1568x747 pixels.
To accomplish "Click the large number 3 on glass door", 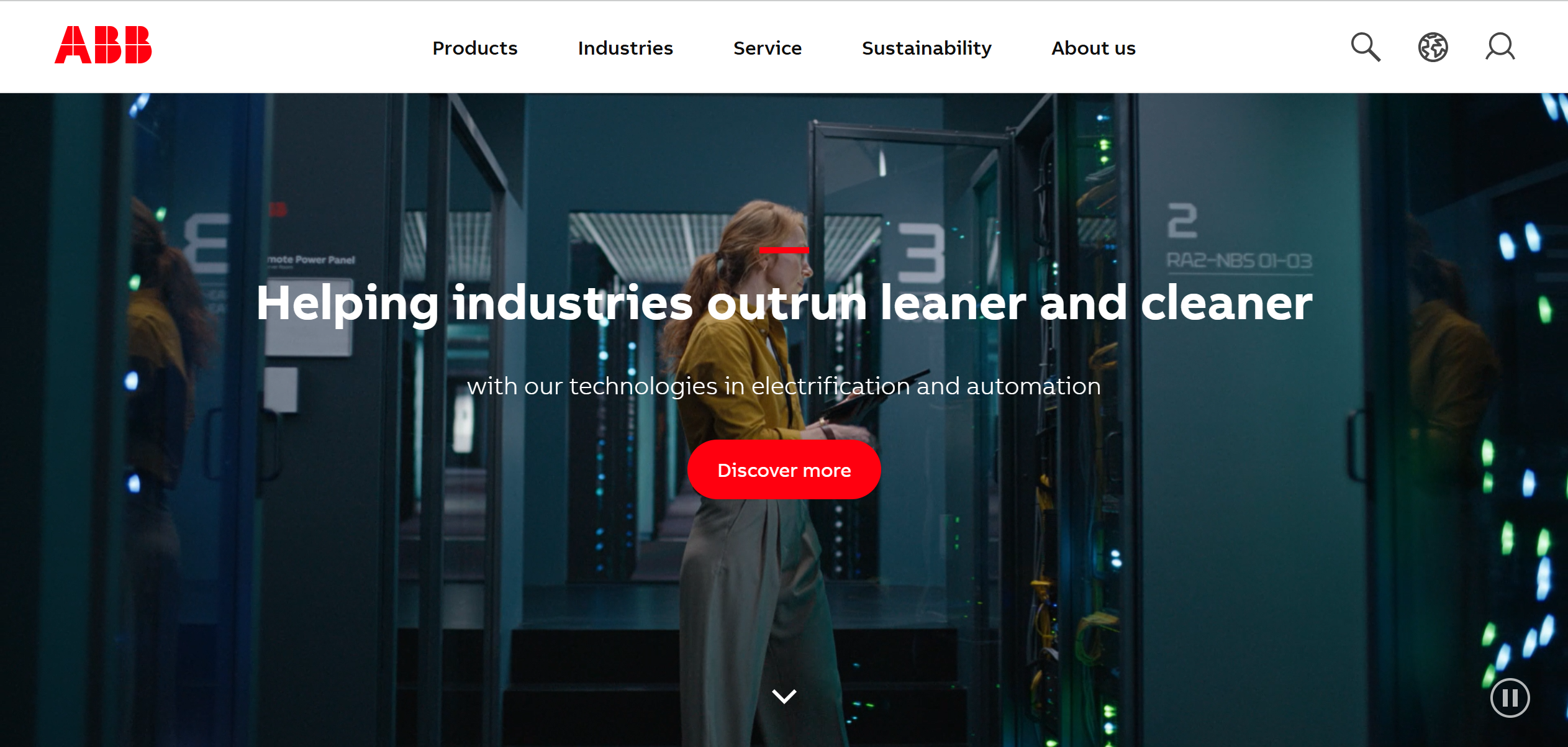I will (922, 252).
